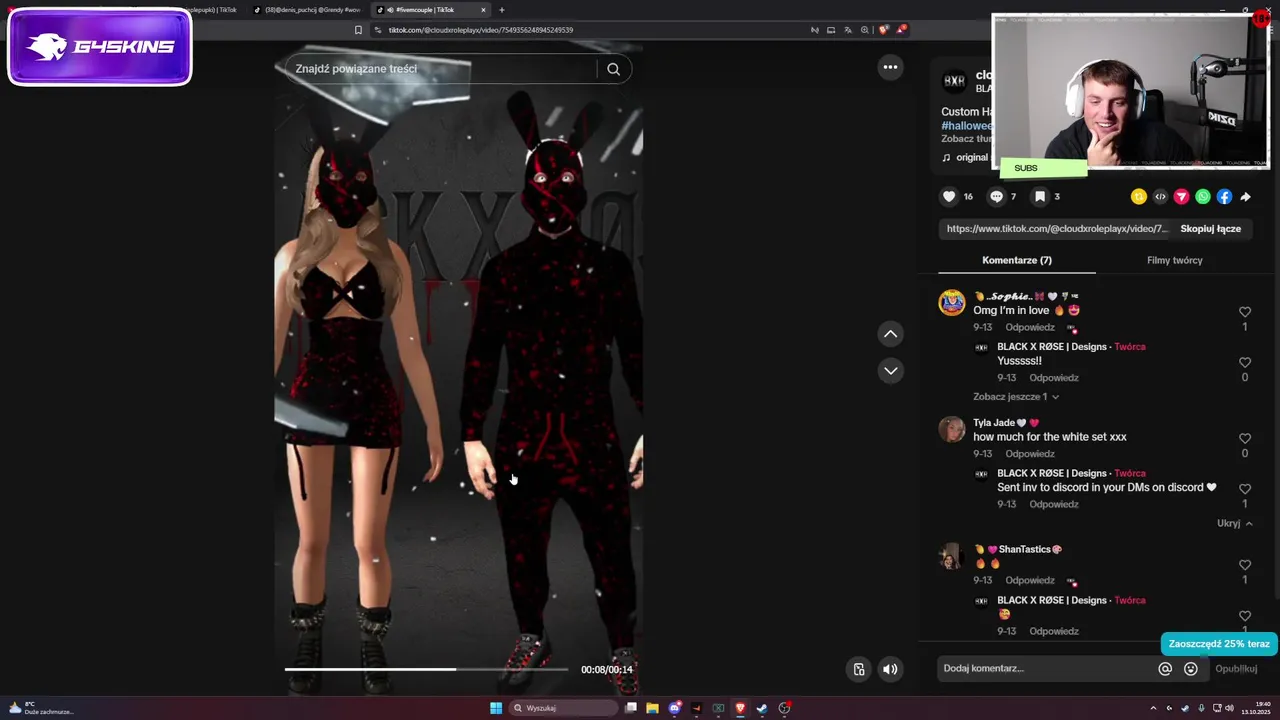Mute the video volume
Image resolution: width=1280 pixels, height=720 pixels.
click(x=890, y=669)
